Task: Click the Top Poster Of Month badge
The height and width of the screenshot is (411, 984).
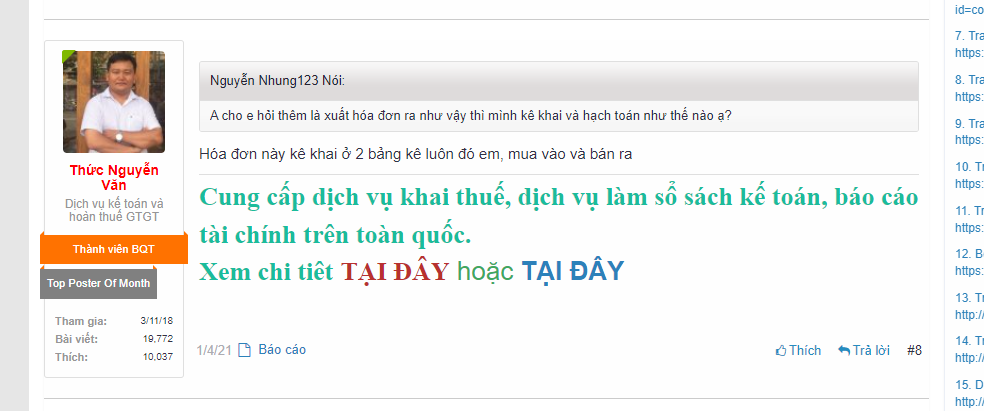Action: 99,284
